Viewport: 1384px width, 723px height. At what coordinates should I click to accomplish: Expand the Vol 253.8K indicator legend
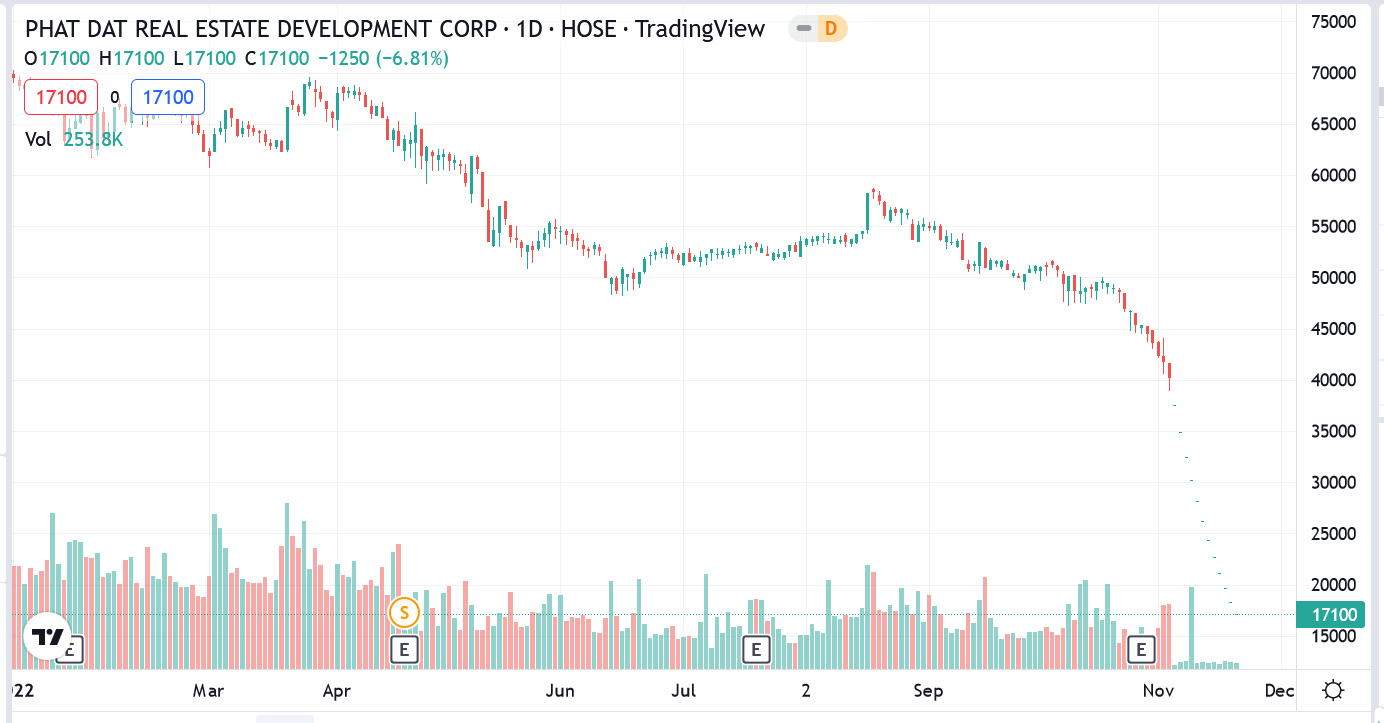pyautogui.click(x=73, y=139)
